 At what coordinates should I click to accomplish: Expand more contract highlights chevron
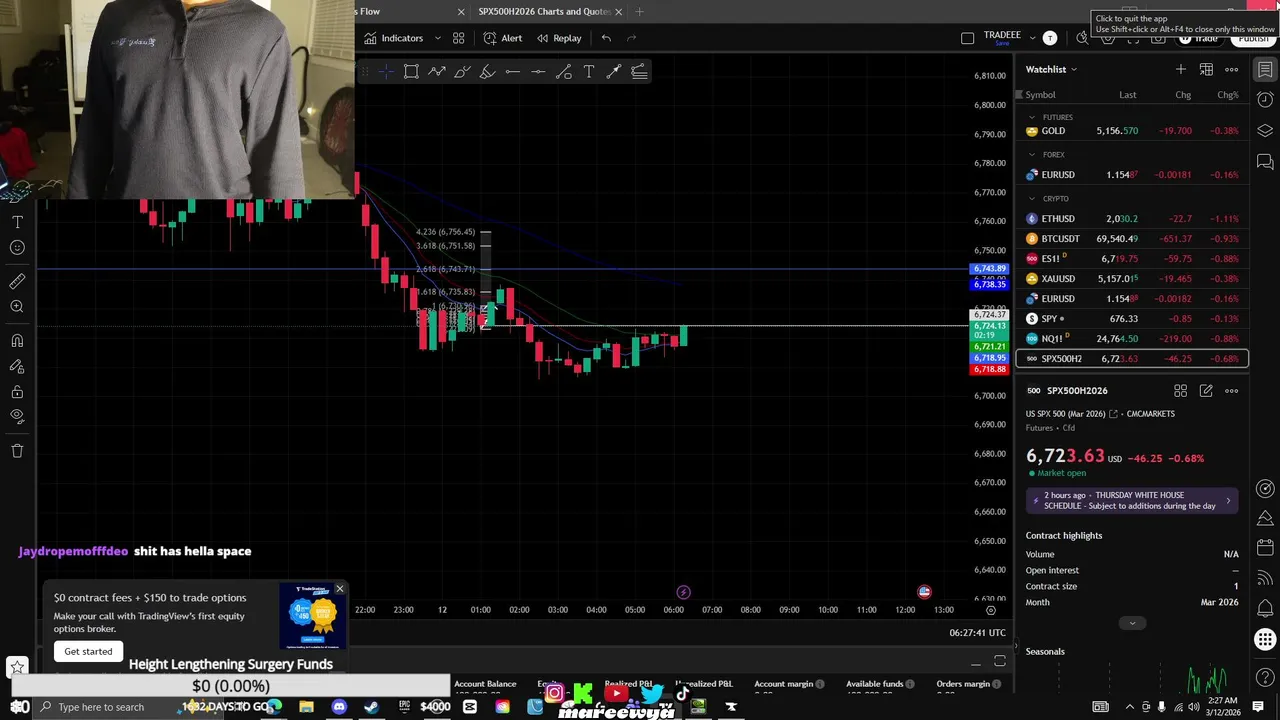point(1132,623)
